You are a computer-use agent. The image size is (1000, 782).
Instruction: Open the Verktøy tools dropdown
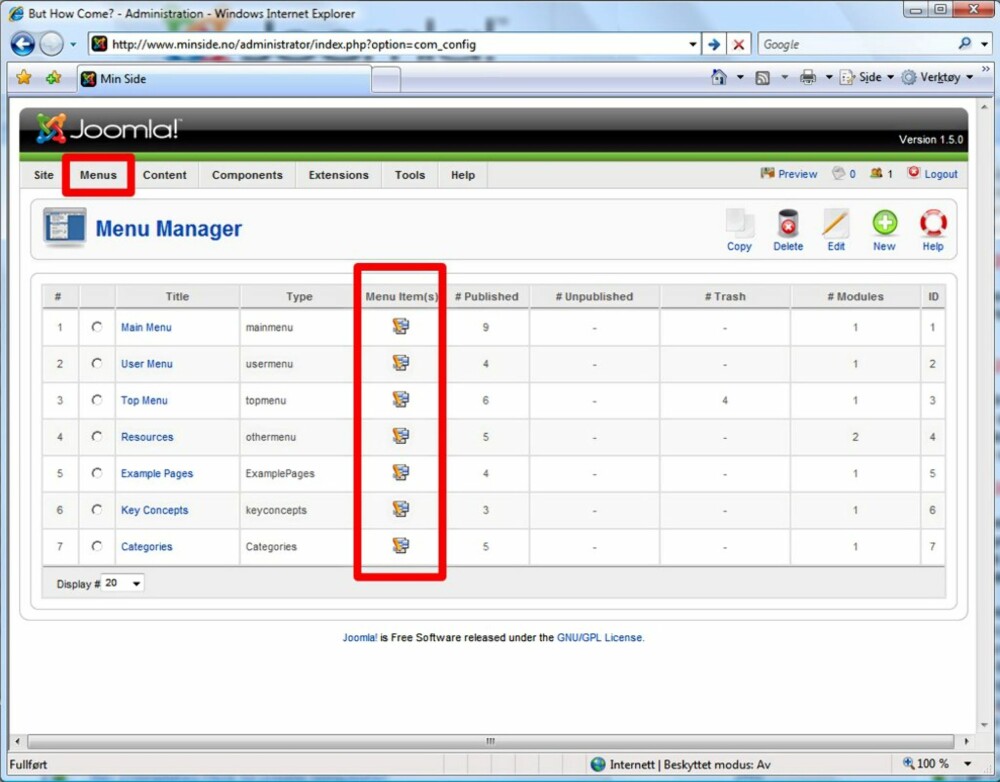[x=938, y=77]
